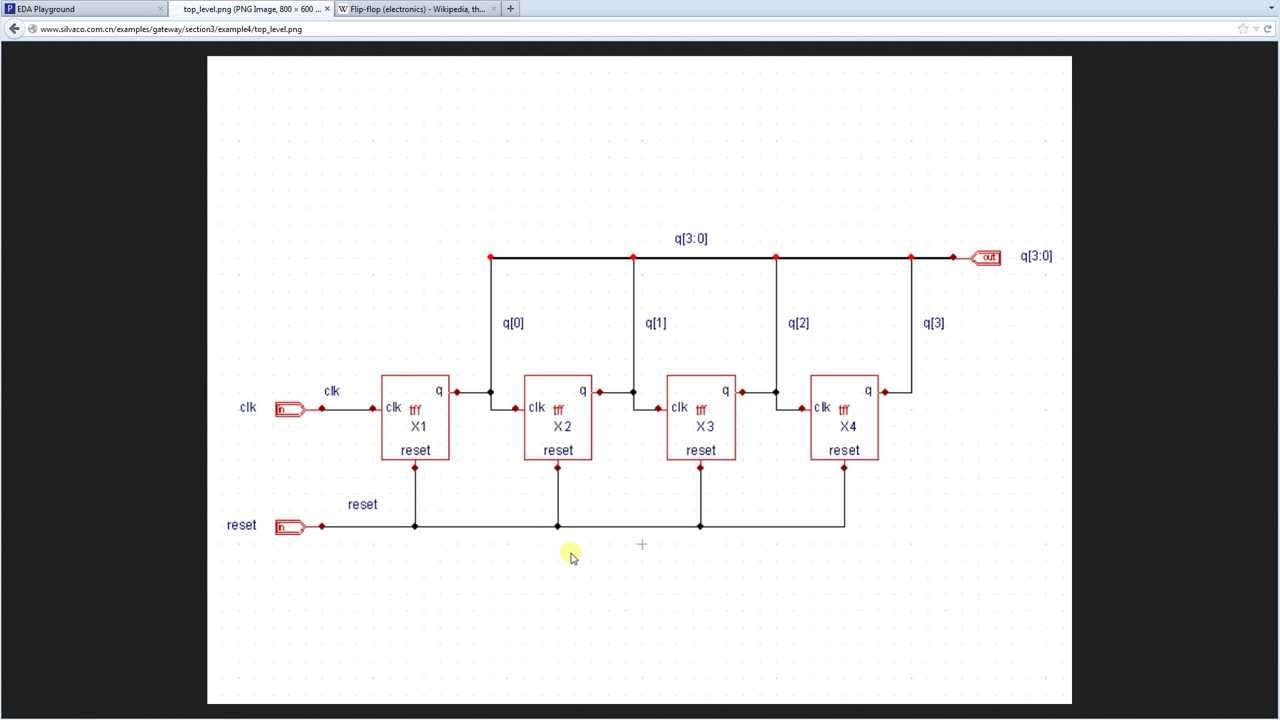Open the list-all-tabs dropdown
The height and width of the screenshot is (720, 1280).
click(x=1270, y=9)
